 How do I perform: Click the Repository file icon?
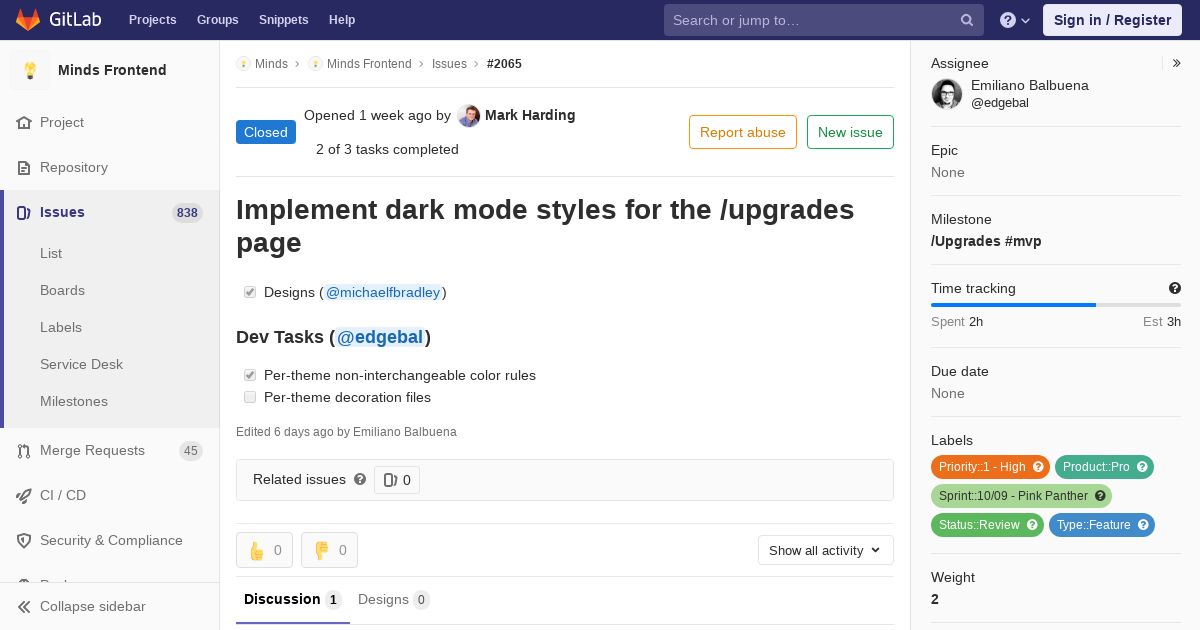coord(24,167)
